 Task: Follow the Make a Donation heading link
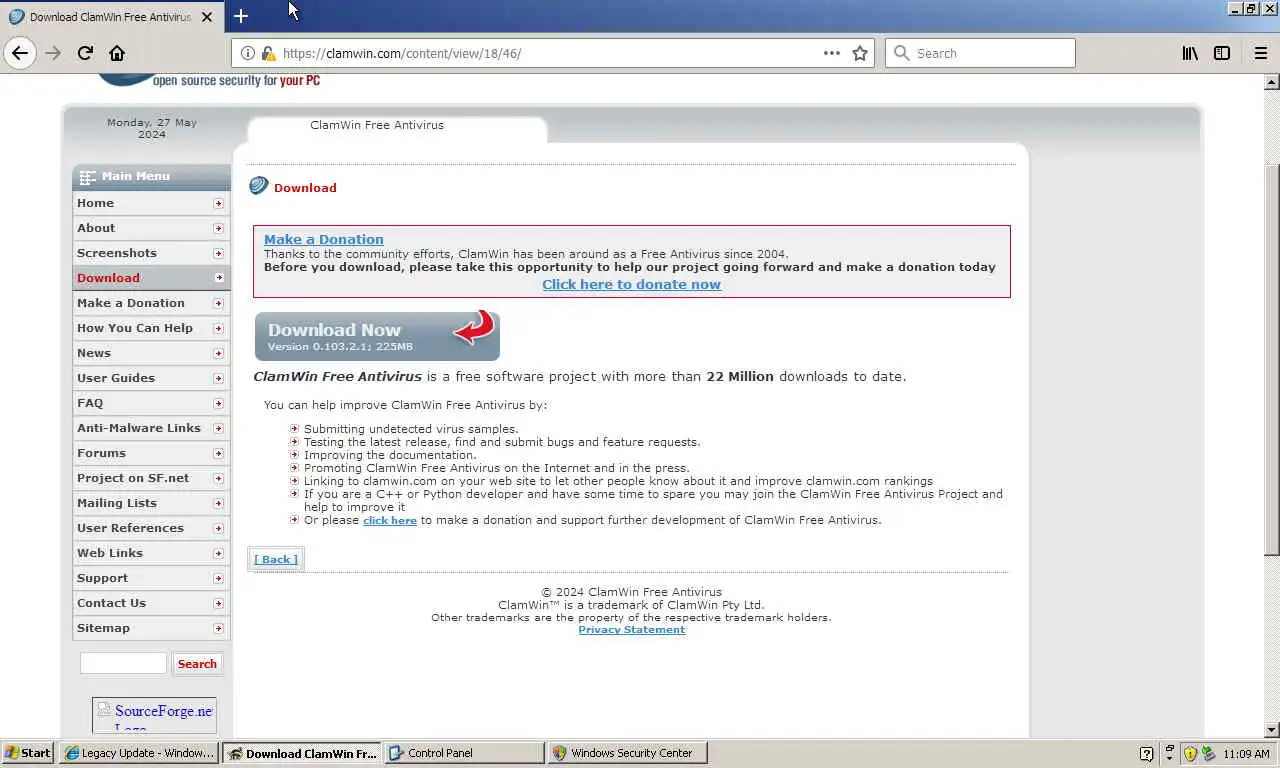323,239
